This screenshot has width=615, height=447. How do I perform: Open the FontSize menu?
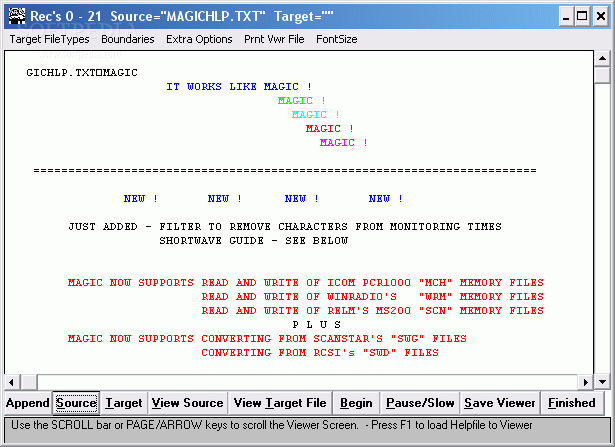click(x=337, y=39)
